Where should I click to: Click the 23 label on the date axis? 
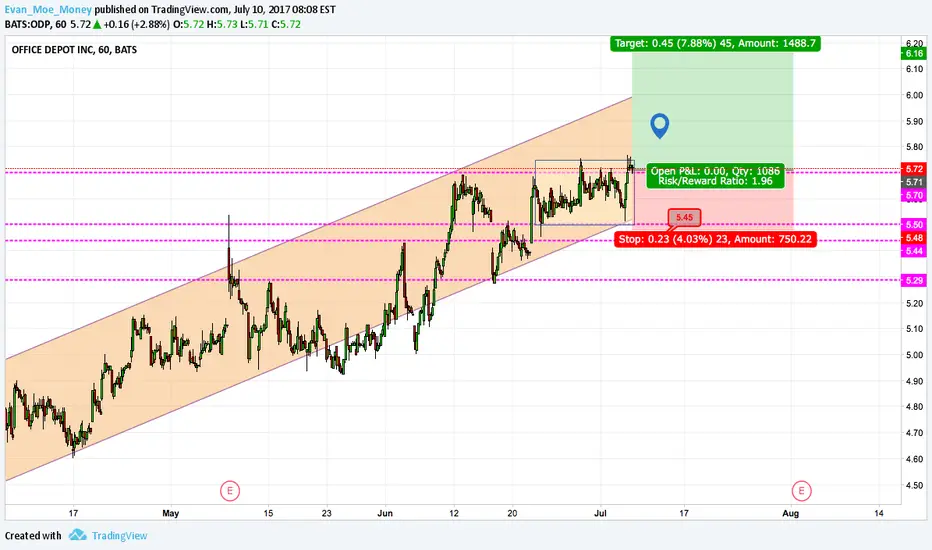[327, 513]
